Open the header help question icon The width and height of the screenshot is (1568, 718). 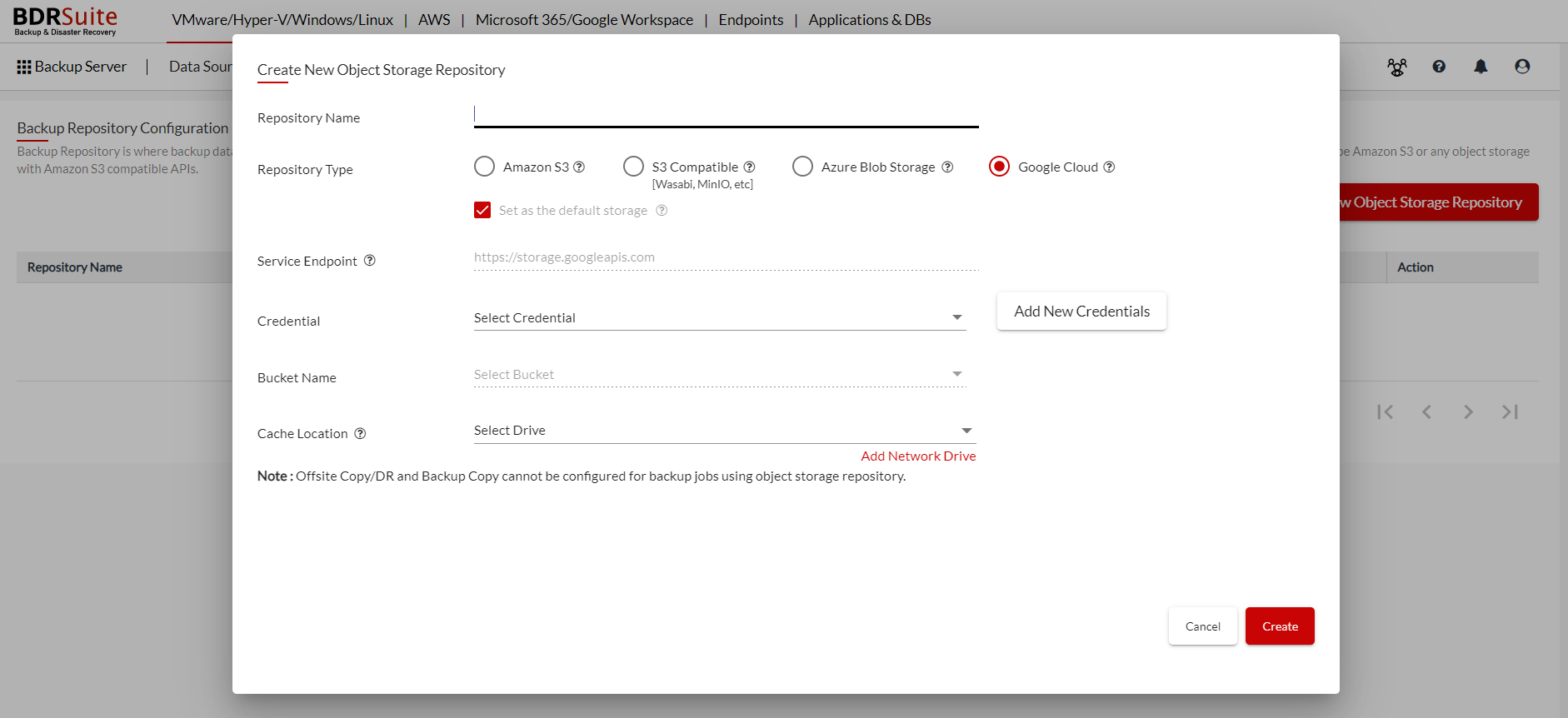coord(1439,67)
